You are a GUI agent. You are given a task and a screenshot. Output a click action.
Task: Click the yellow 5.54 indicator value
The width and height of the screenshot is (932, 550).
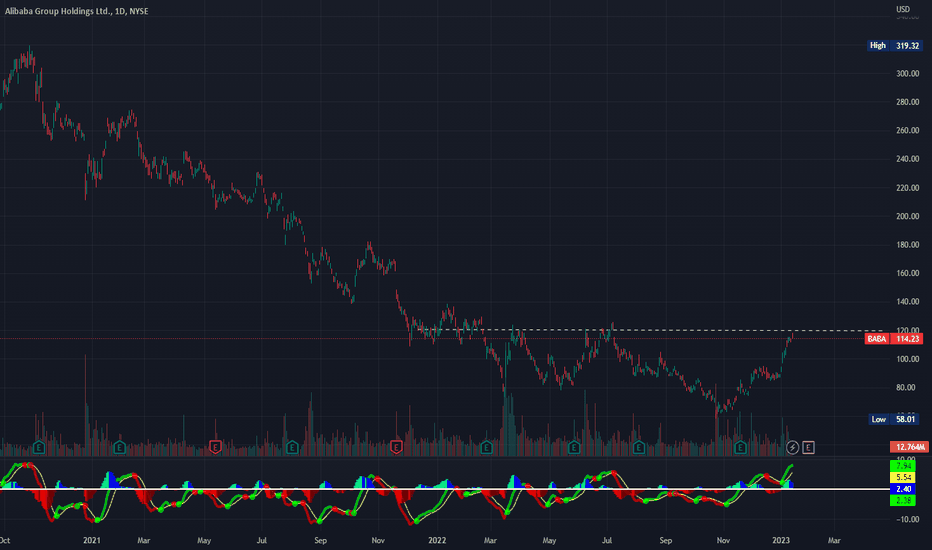coord(903,477)
